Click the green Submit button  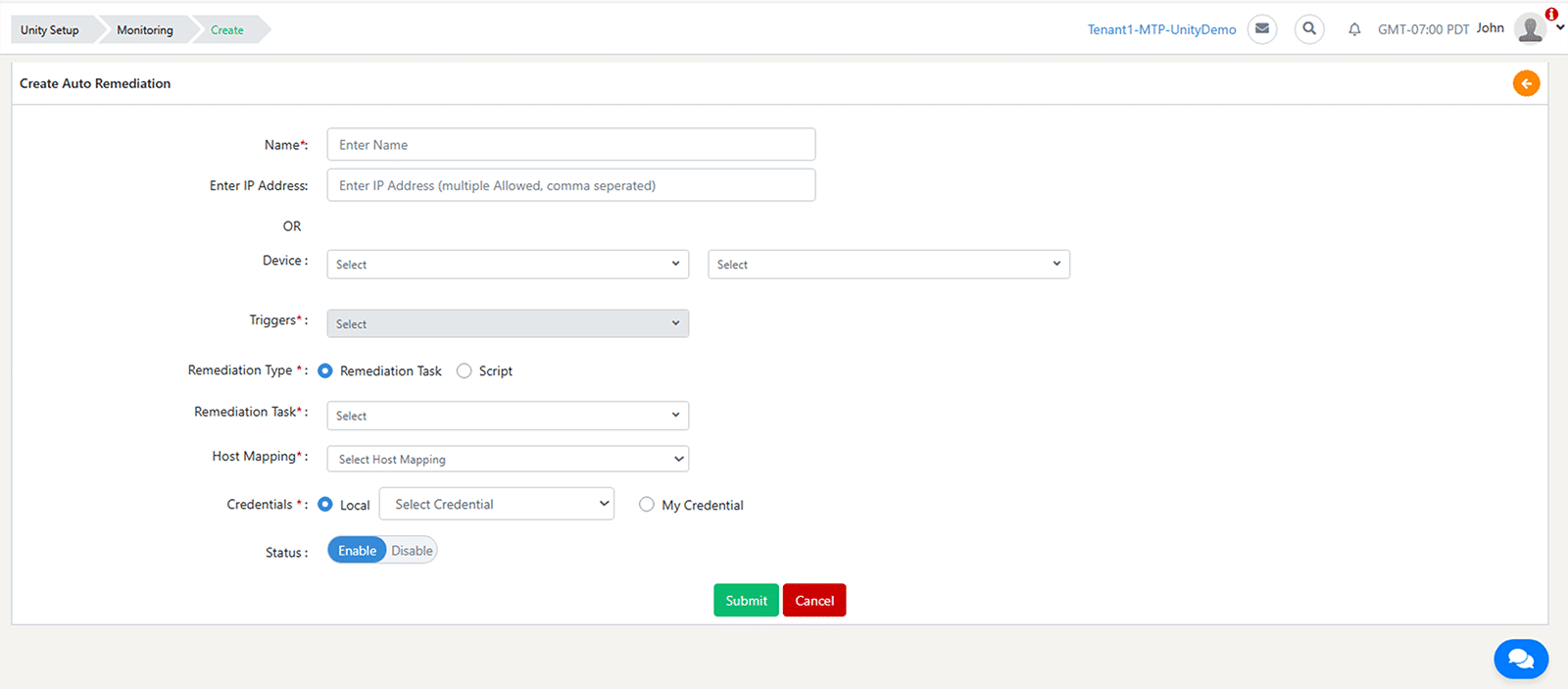coord(746,601)
